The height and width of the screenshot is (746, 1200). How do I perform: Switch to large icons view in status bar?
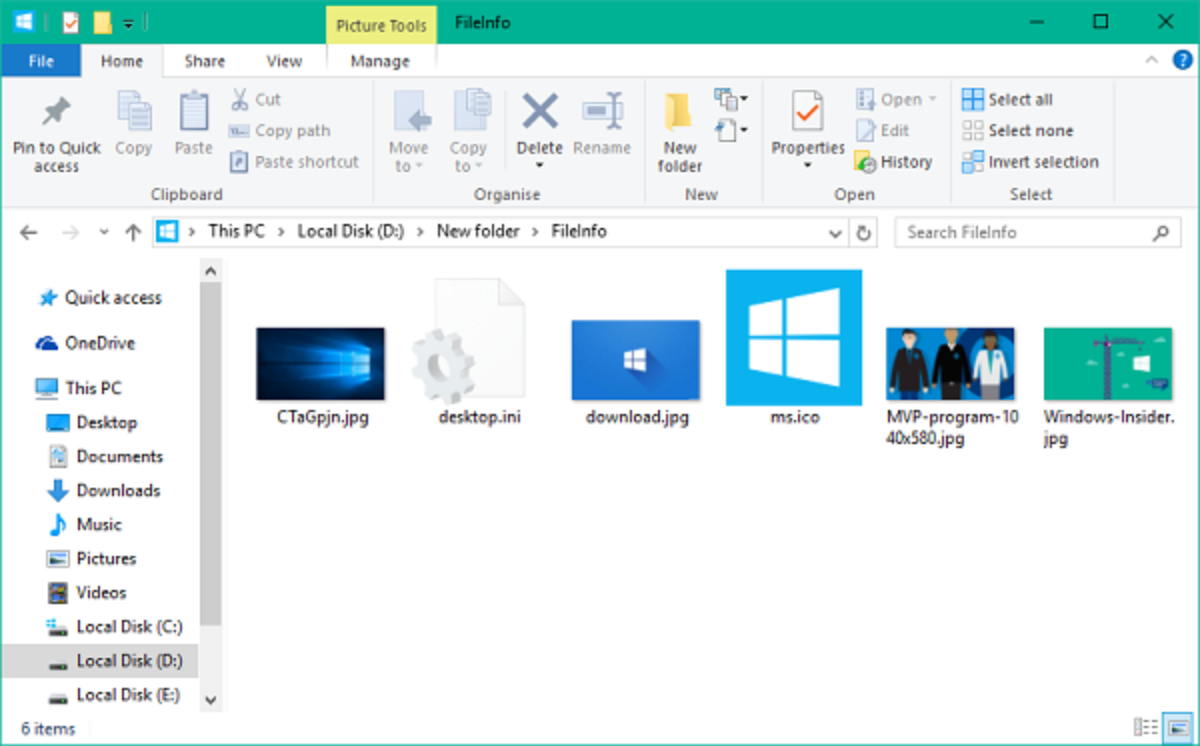pyautogui.click(x=1180, y=727)
